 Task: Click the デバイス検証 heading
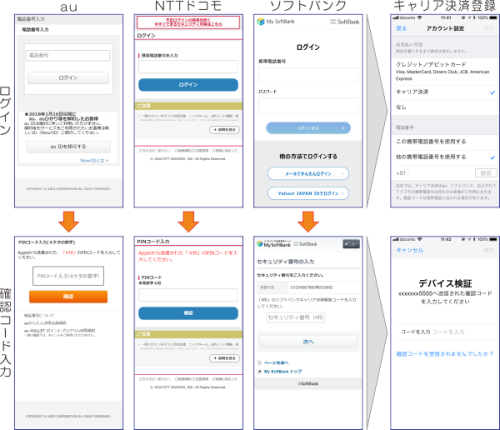coord(445,284)
